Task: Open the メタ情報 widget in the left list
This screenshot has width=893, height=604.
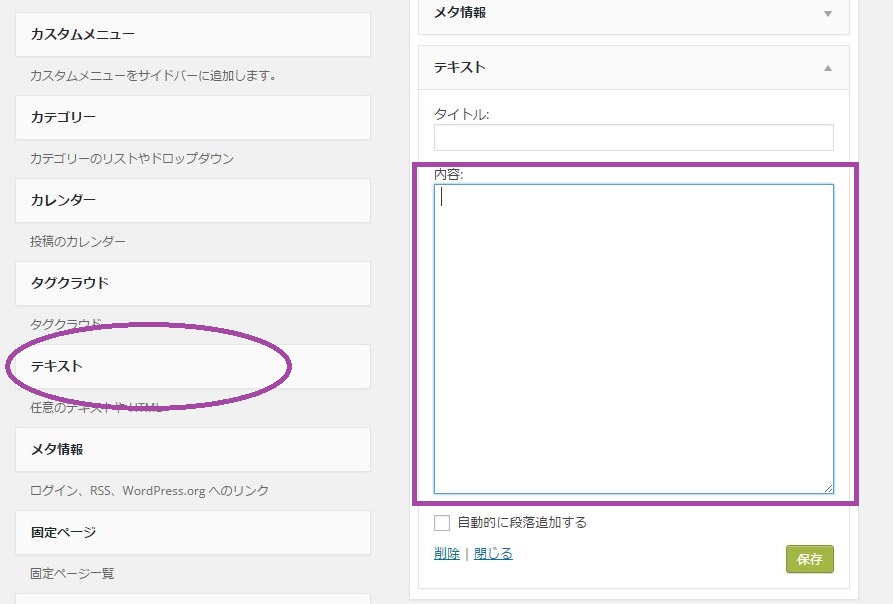Action: [193, 450]
